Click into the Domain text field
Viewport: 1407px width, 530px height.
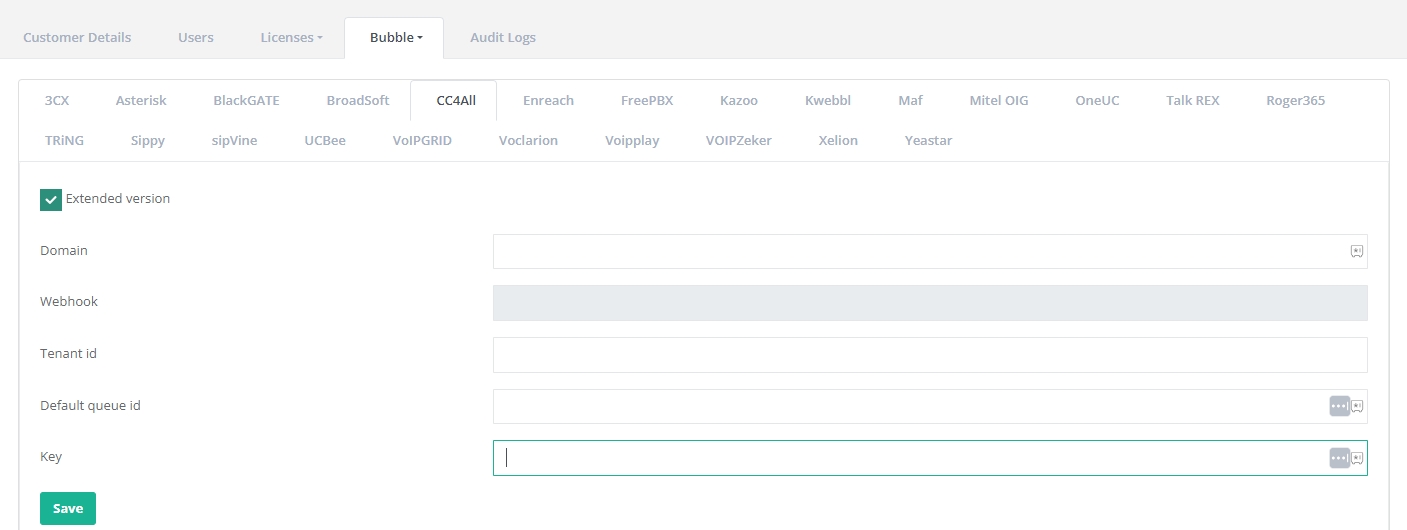pyautogui.click(x=918, y=252)
